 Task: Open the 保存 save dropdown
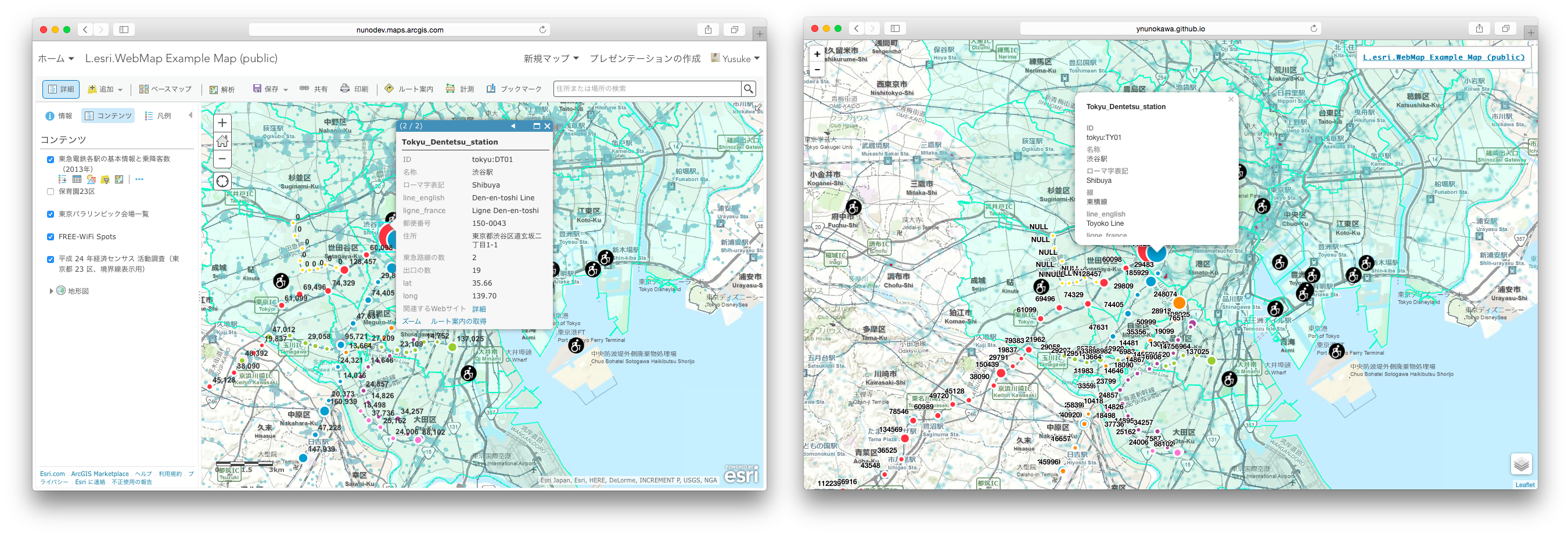(x=270, y=89)
